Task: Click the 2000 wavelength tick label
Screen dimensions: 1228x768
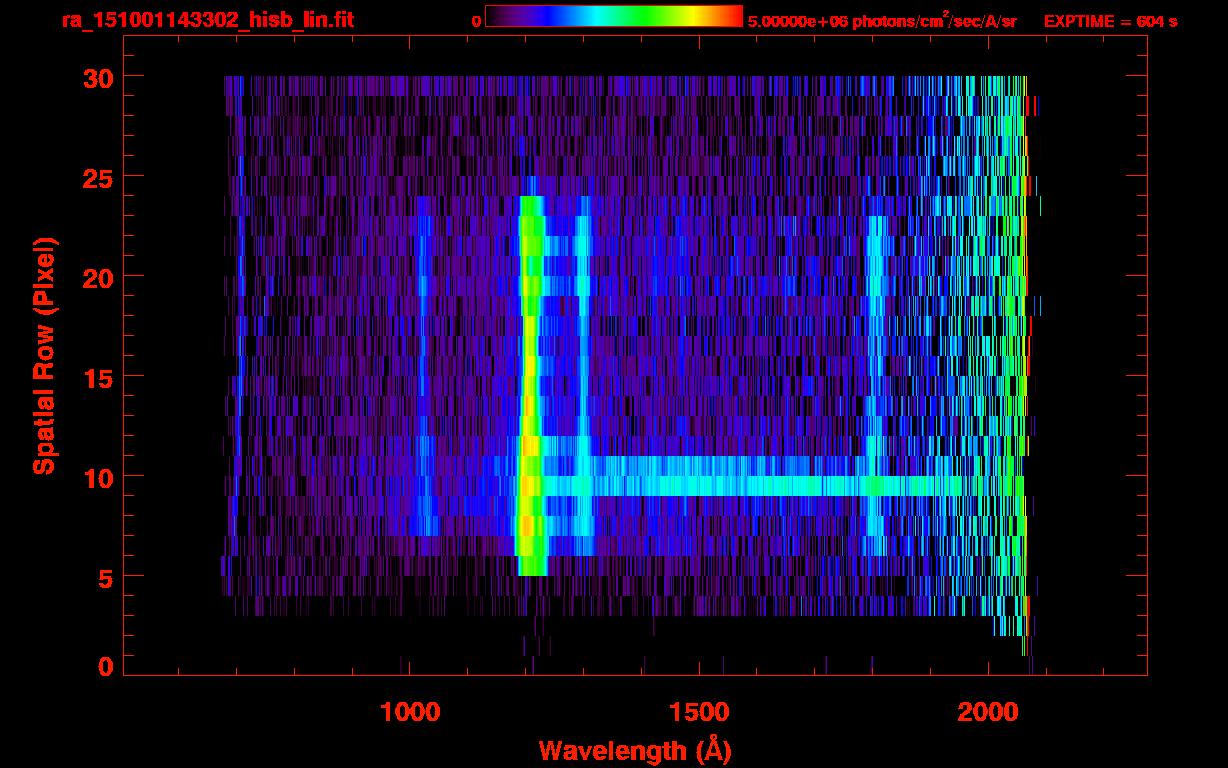Action: (988, 711)
